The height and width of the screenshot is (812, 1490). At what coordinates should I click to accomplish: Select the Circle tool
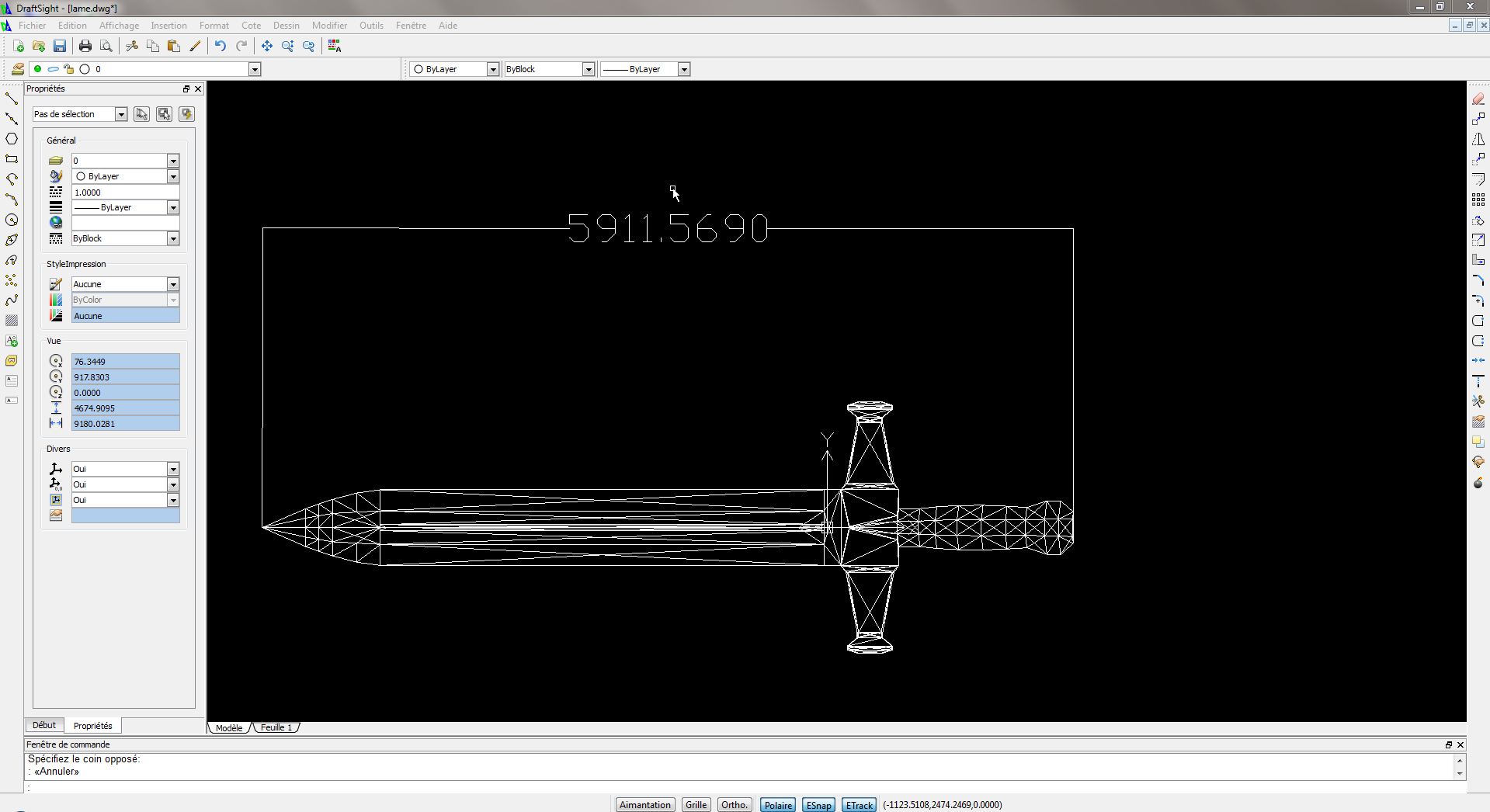point(12,220)
